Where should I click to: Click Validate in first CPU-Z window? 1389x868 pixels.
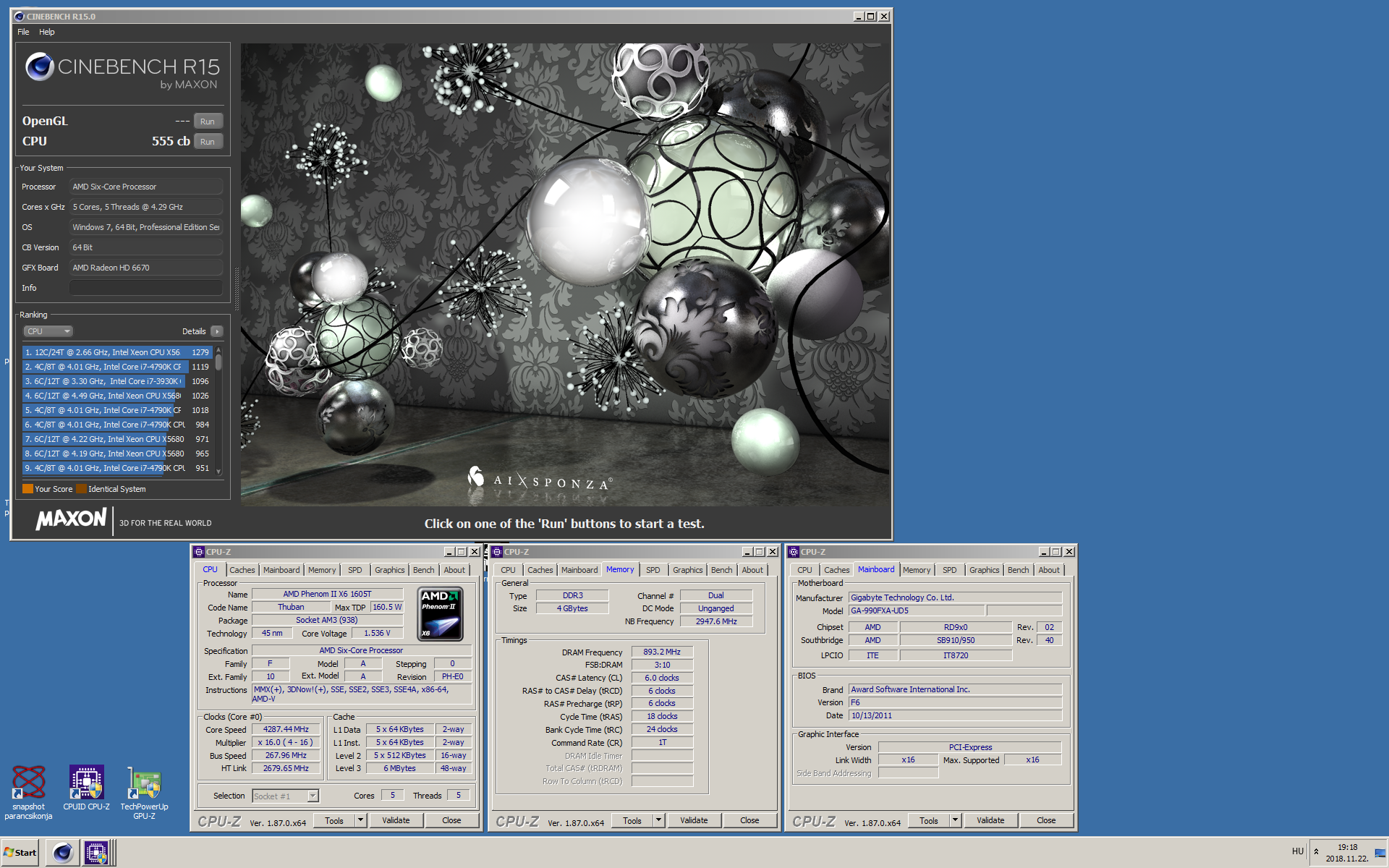tap(396, 821)
